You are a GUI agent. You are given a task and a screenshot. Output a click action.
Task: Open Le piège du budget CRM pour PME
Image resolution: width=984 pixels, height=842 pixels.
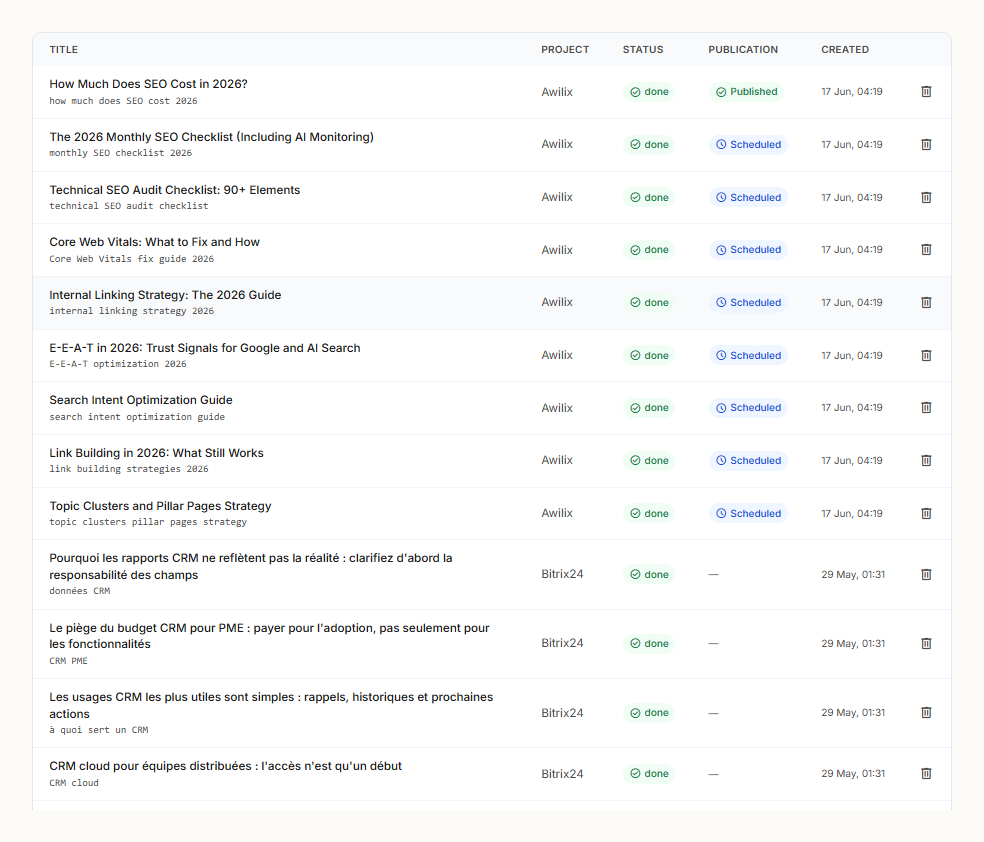coord(269,636)
